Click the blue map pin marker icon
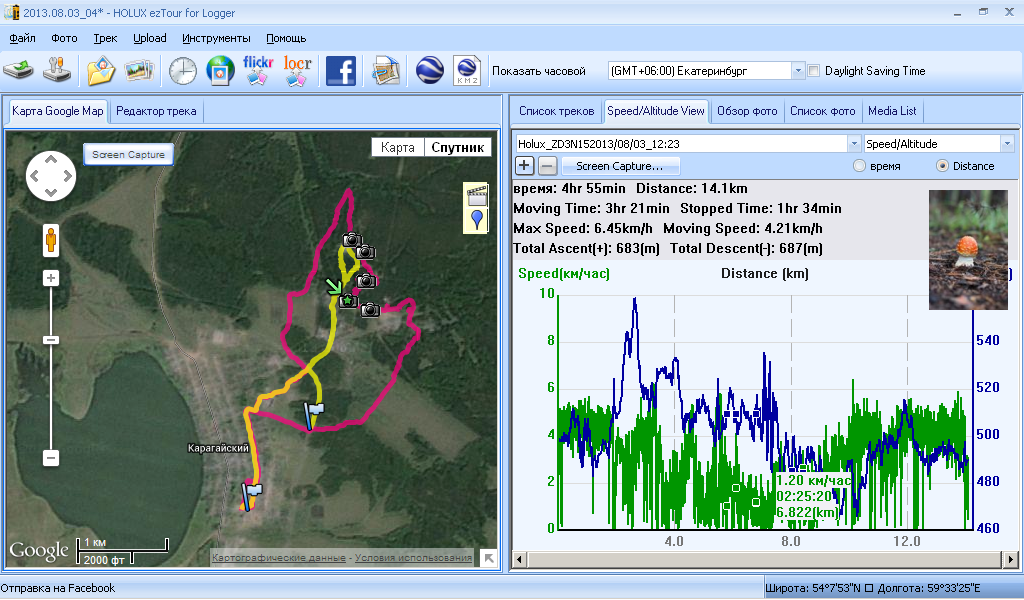 477,220
